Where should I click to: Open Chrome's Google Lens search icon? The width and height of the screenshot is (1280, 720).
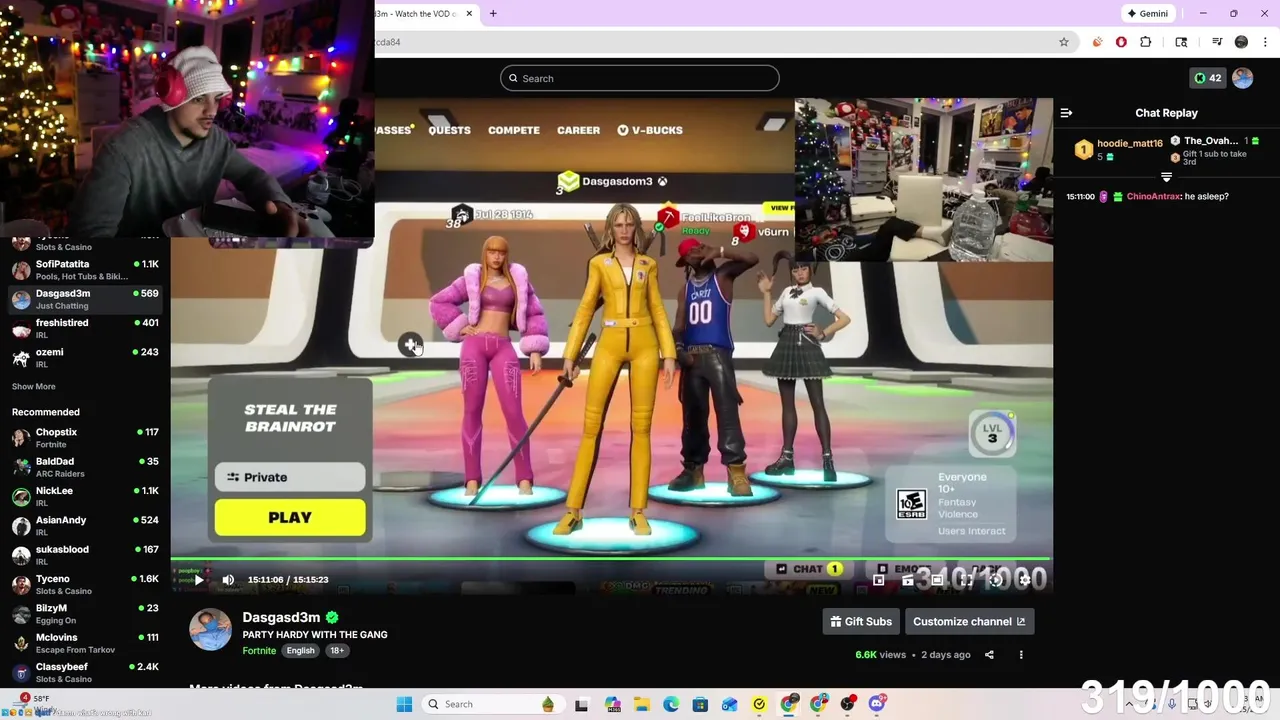[1181, 42]
